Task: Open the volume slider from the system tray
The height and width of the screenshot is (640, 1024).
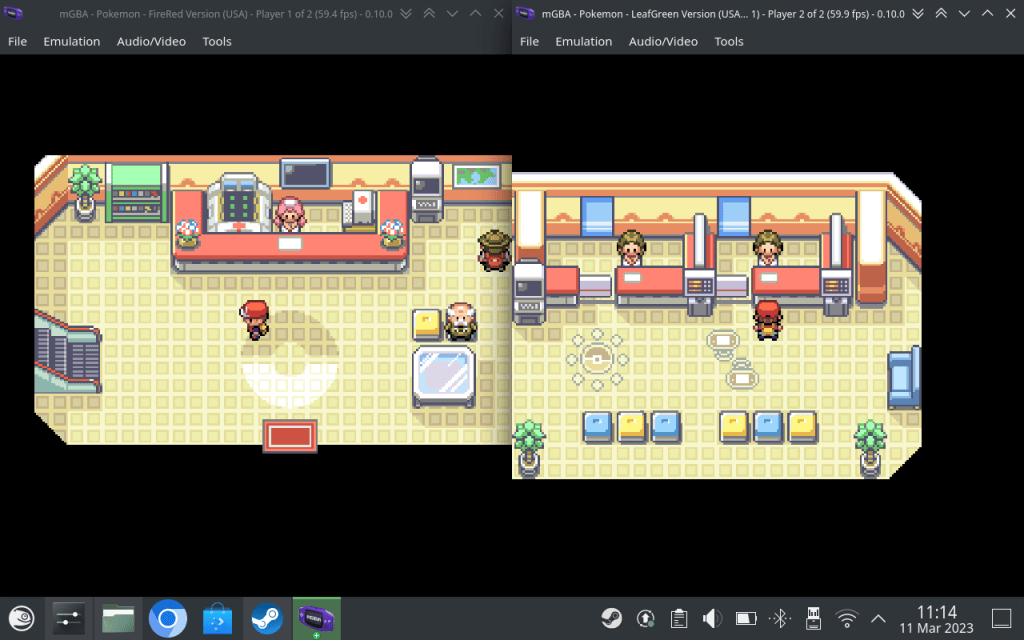Action: click(x=711, y=618)
